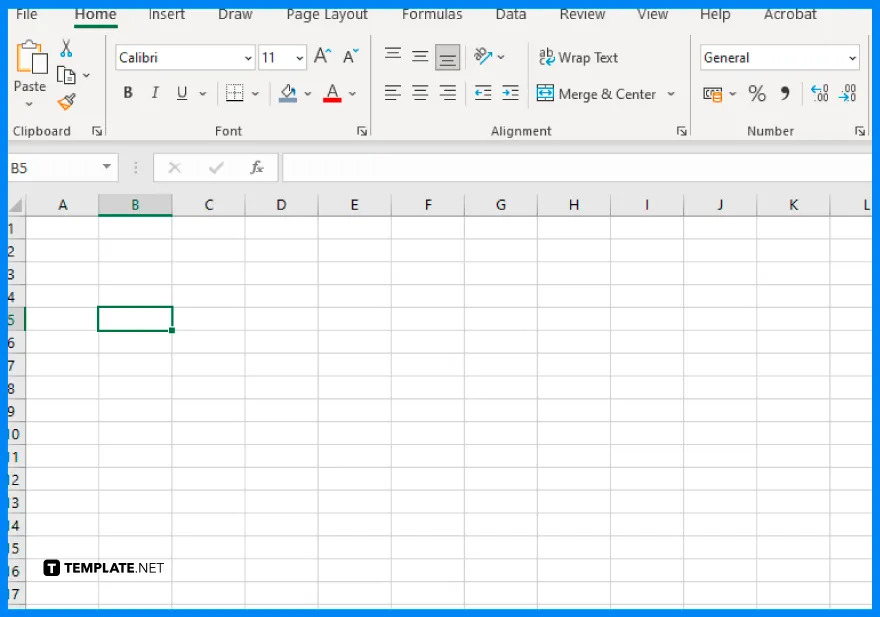This screenshot has height=617, width=880.
Task: Open the Alignment dialog launcher
Action: coord(681,130)
